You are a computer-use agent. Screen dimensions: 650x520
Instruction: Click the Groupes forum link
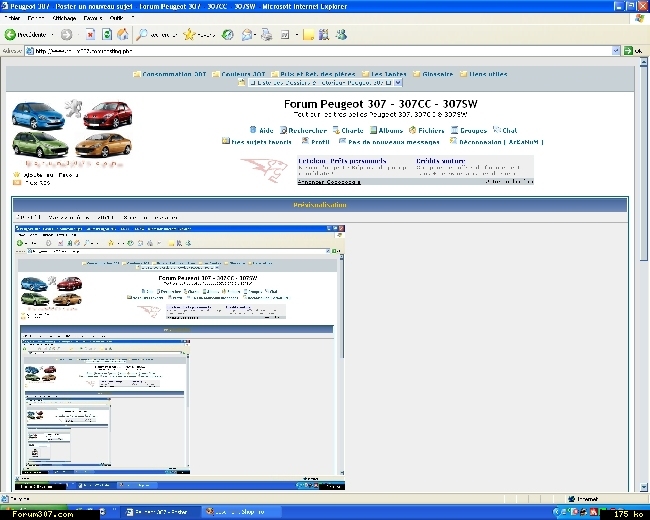coord(473,131)
